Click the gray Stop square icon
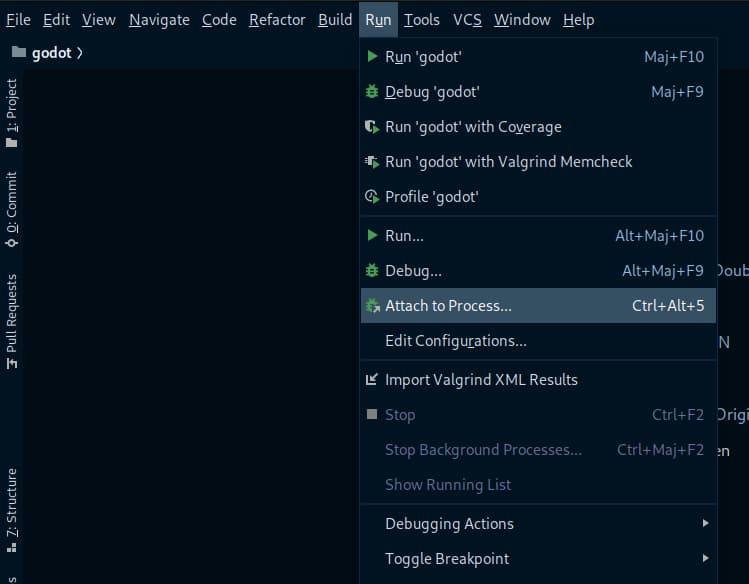Image resolution: width=749 pixels, height=584 pixels. tap(372, 414)
